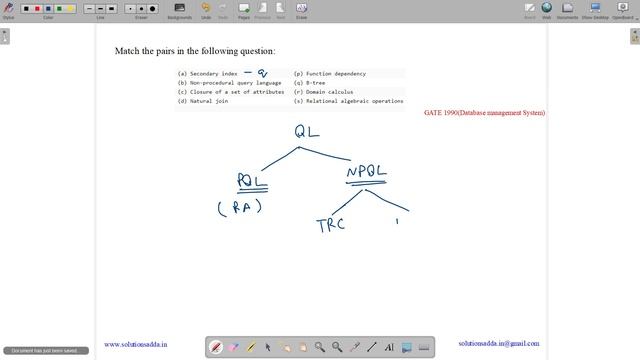Image resolution: width=640 pixels, height=360 pixels.
Task: Select the large eraser size
Action: pos(152,9)
